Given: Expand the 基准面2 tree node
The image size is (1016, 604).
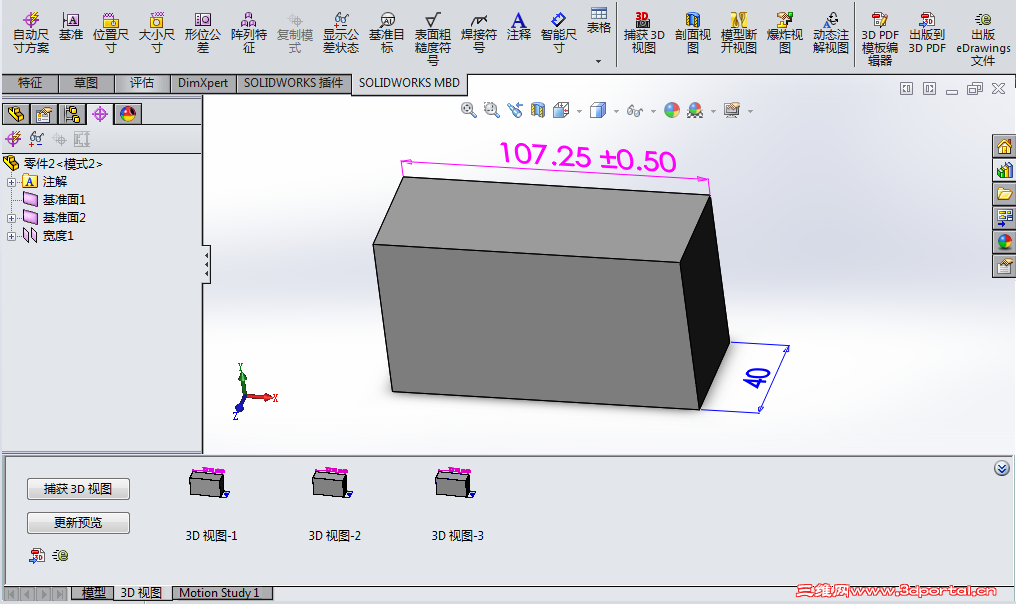Looking at the screenshot, I should [11, 218].
